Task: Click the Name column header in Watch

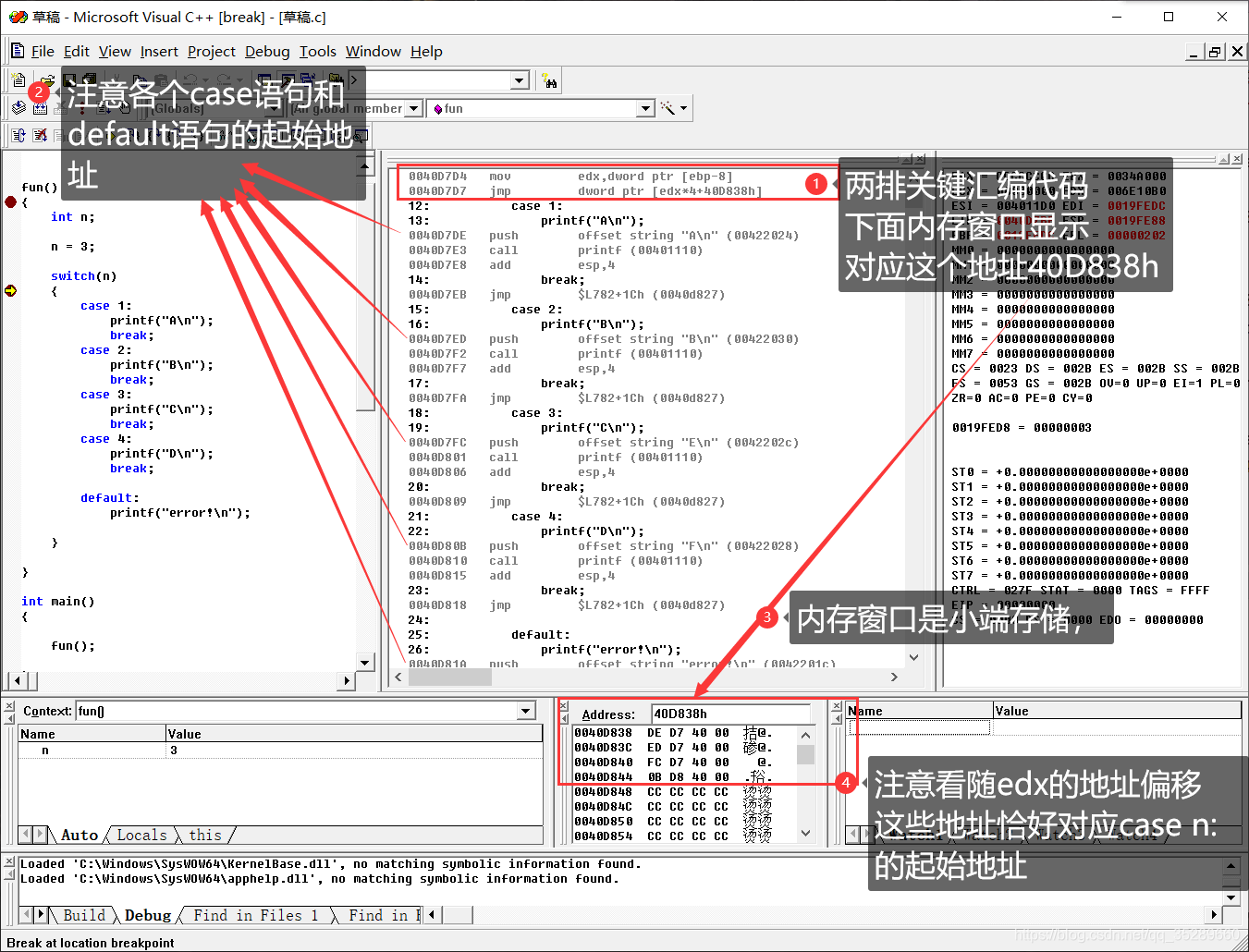Action: tap(920, 711)
